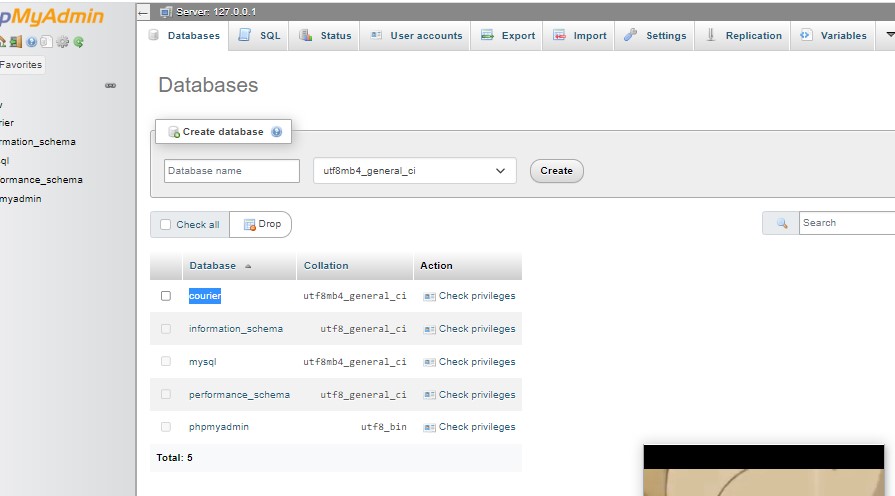The image size is (895, 496).
Task: Click Check privileges link for information_schema
Action: [x=476, y=329]
